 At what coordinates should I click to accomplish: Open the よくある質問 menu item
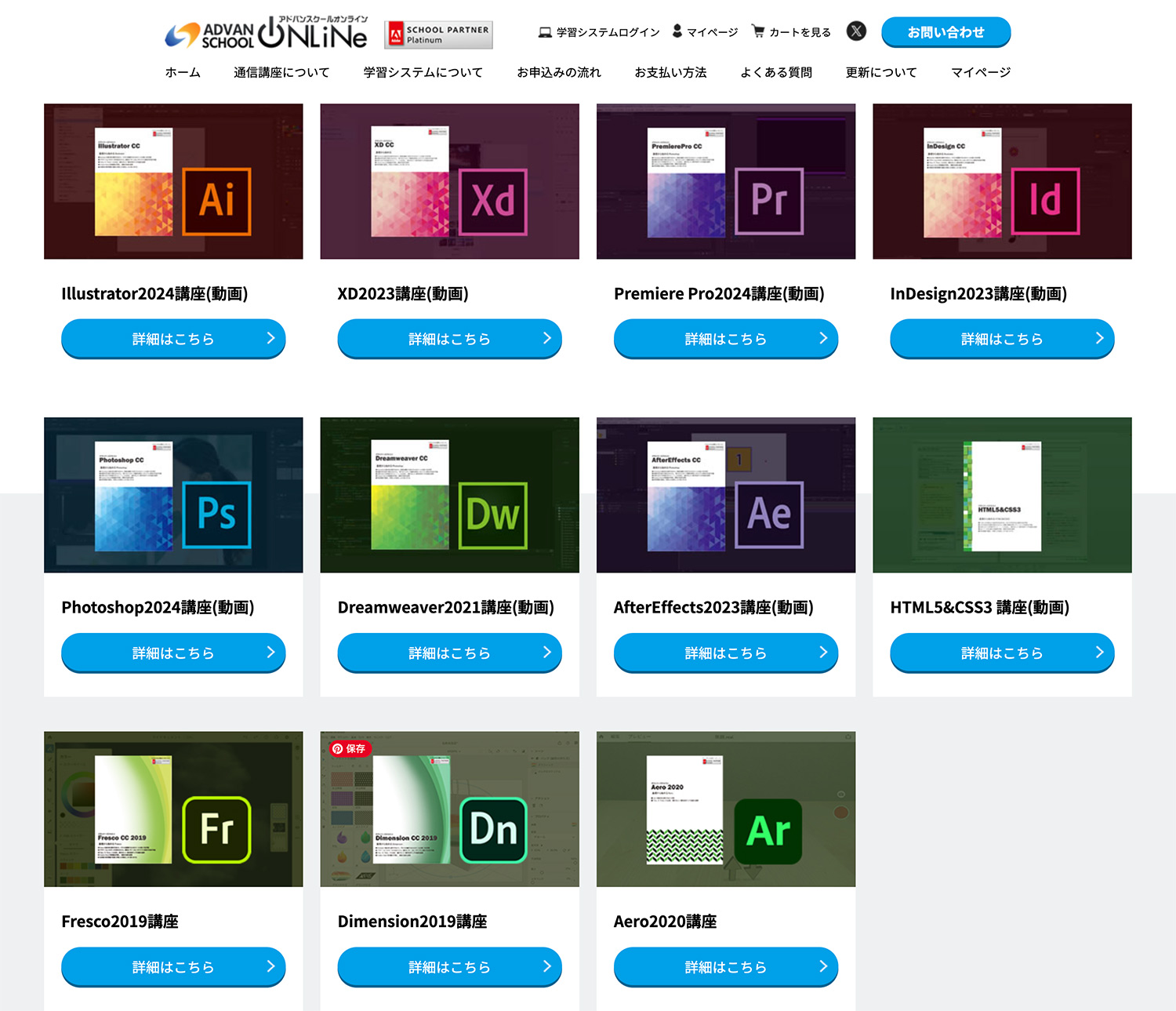(x=776, y=72)
